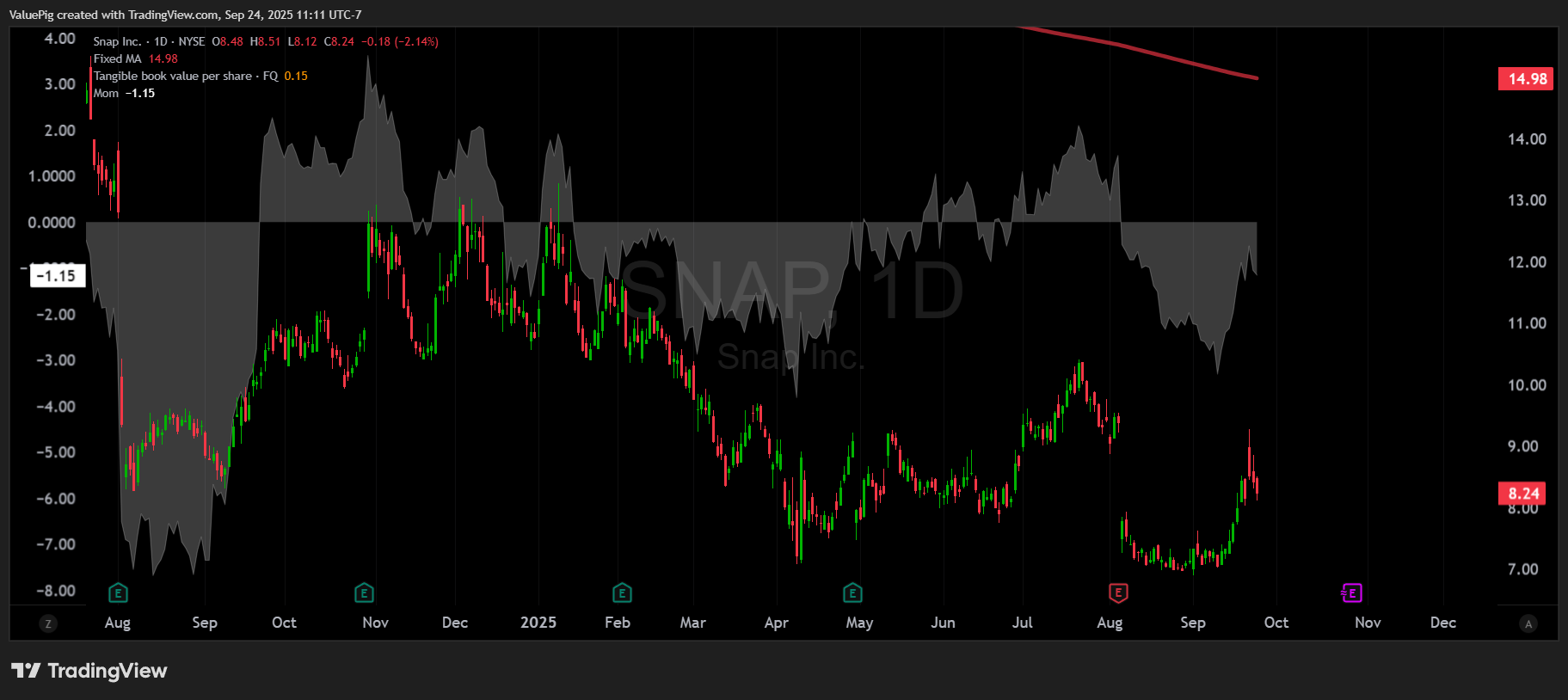Click the orange 0.15 book value reading
Image resolution: width=1568 pixels, height=700 pixels.
(296, 76)
